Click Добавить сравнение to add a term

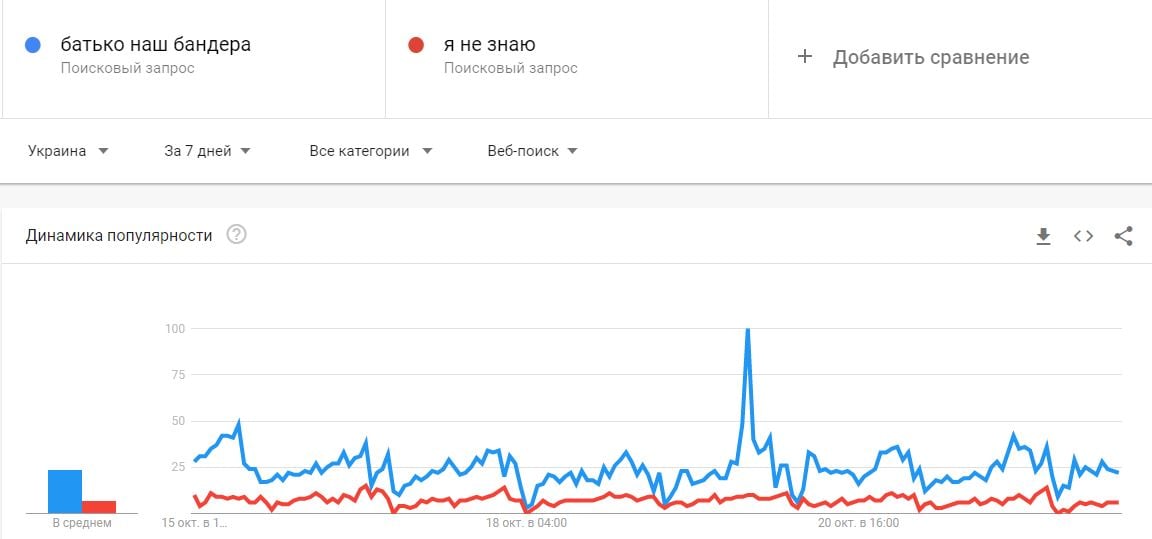coord(931,57)
